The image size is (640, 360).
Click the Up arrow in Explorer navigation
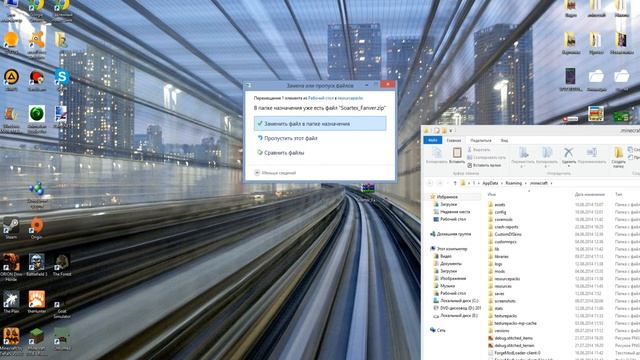pos(455,183)
